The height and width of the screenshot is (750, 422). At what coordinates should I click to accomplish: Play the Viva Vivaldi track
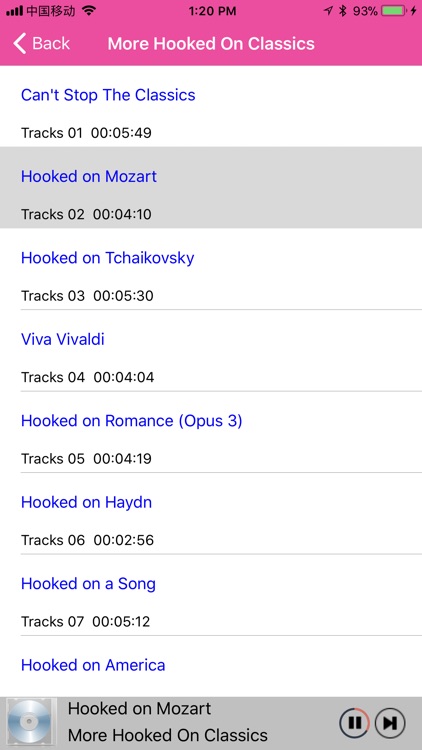pyautogui.click(x=211, y=350)
